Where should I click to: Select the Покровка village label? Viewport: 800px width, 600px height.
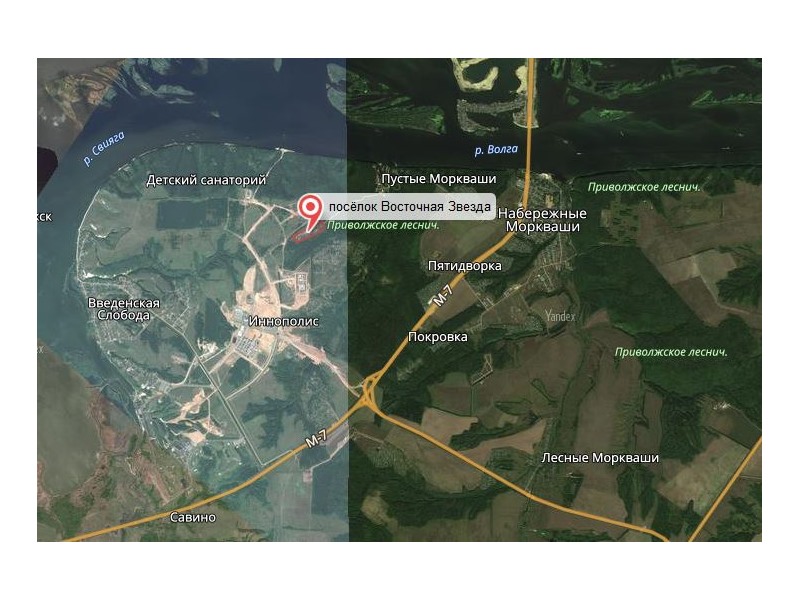(x=438, y=337)
